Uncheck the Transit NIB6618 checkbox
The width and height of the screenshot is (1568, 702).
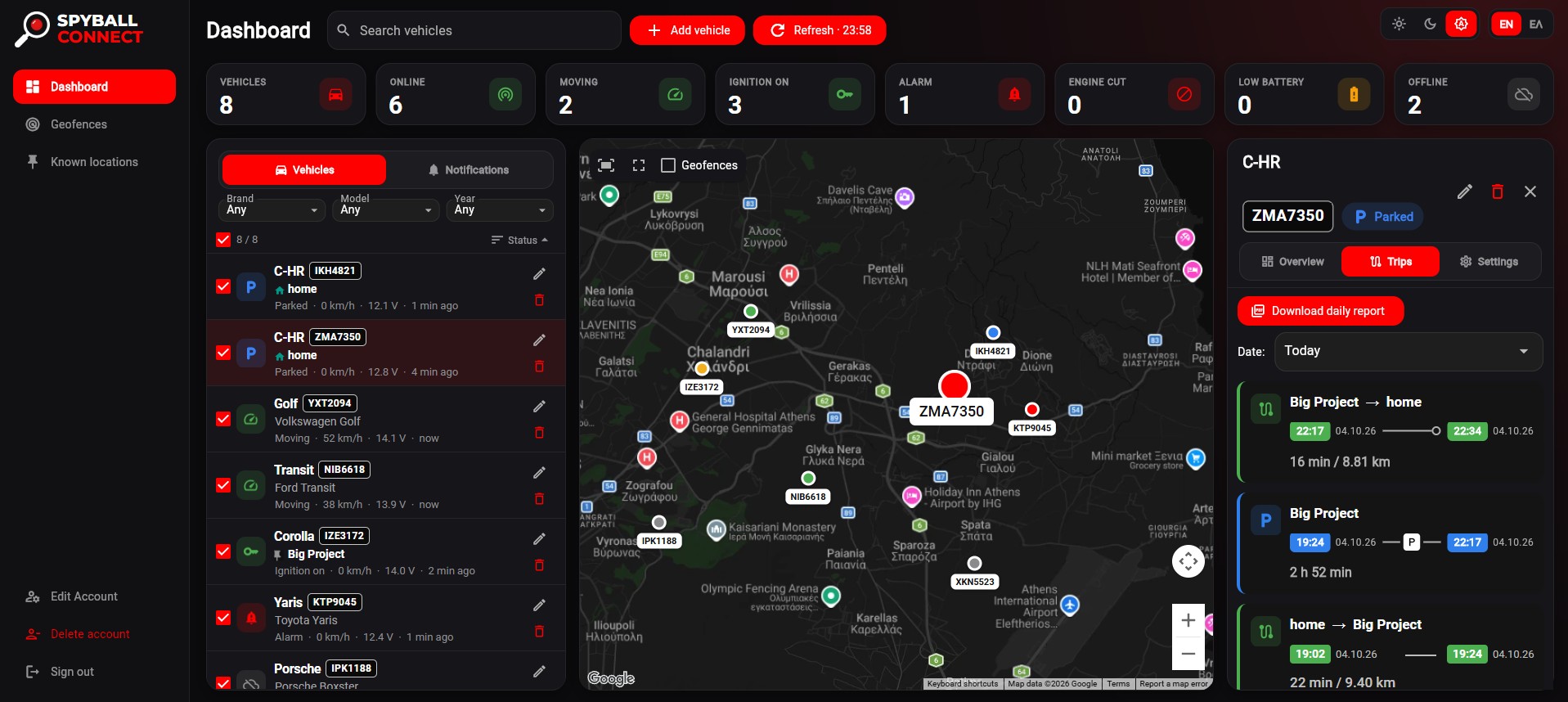click(222, 485)
